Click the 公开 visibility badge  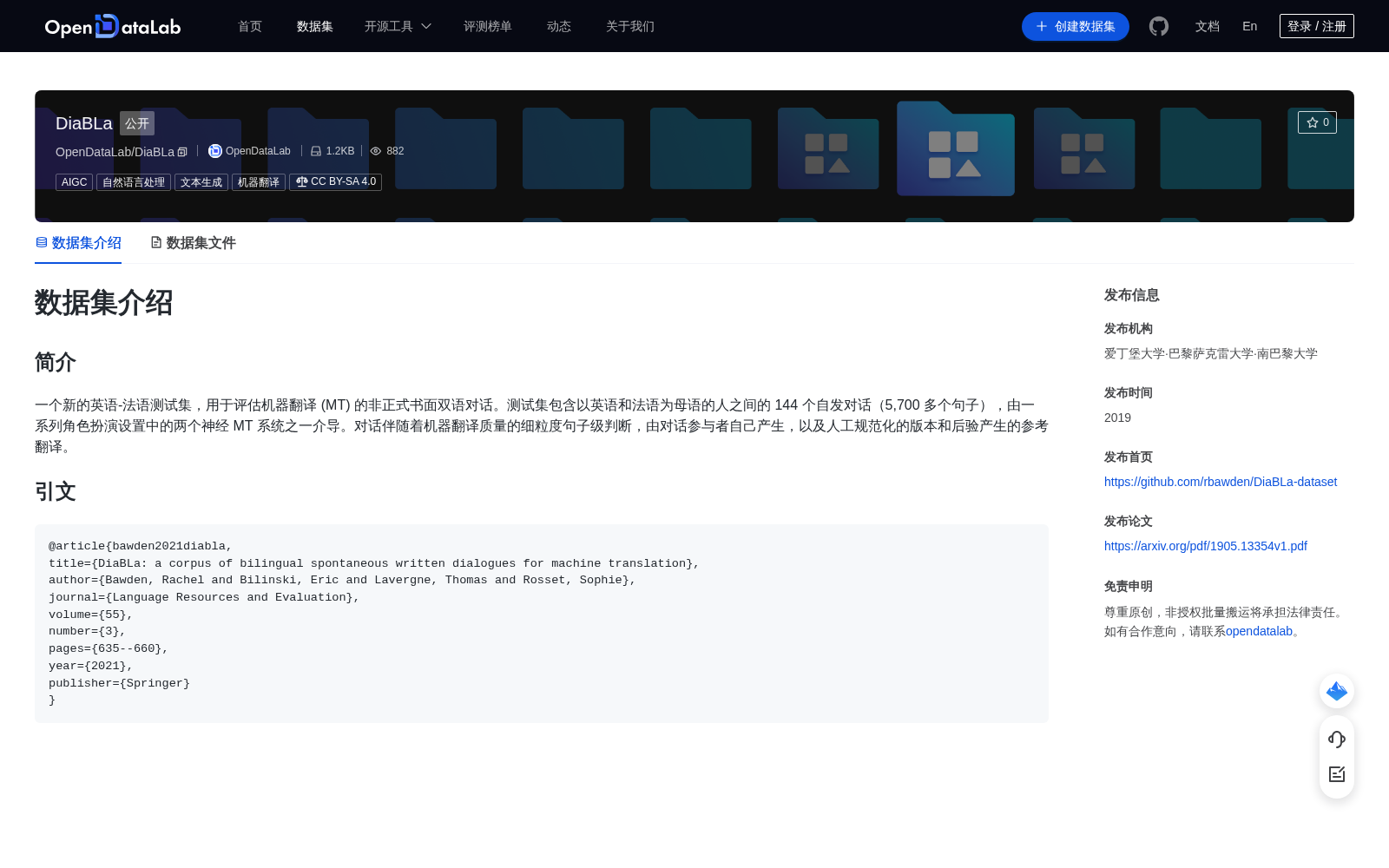(137, 123)
